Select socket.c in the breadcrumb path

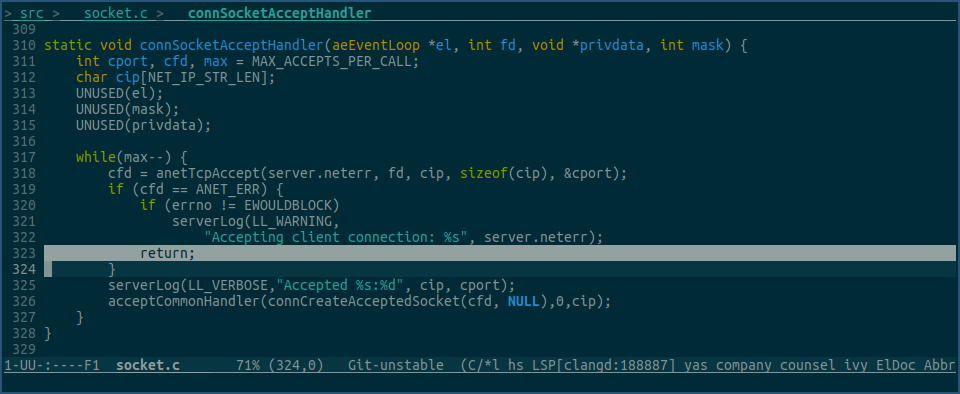pyautogui.click(x=116, y=13)
